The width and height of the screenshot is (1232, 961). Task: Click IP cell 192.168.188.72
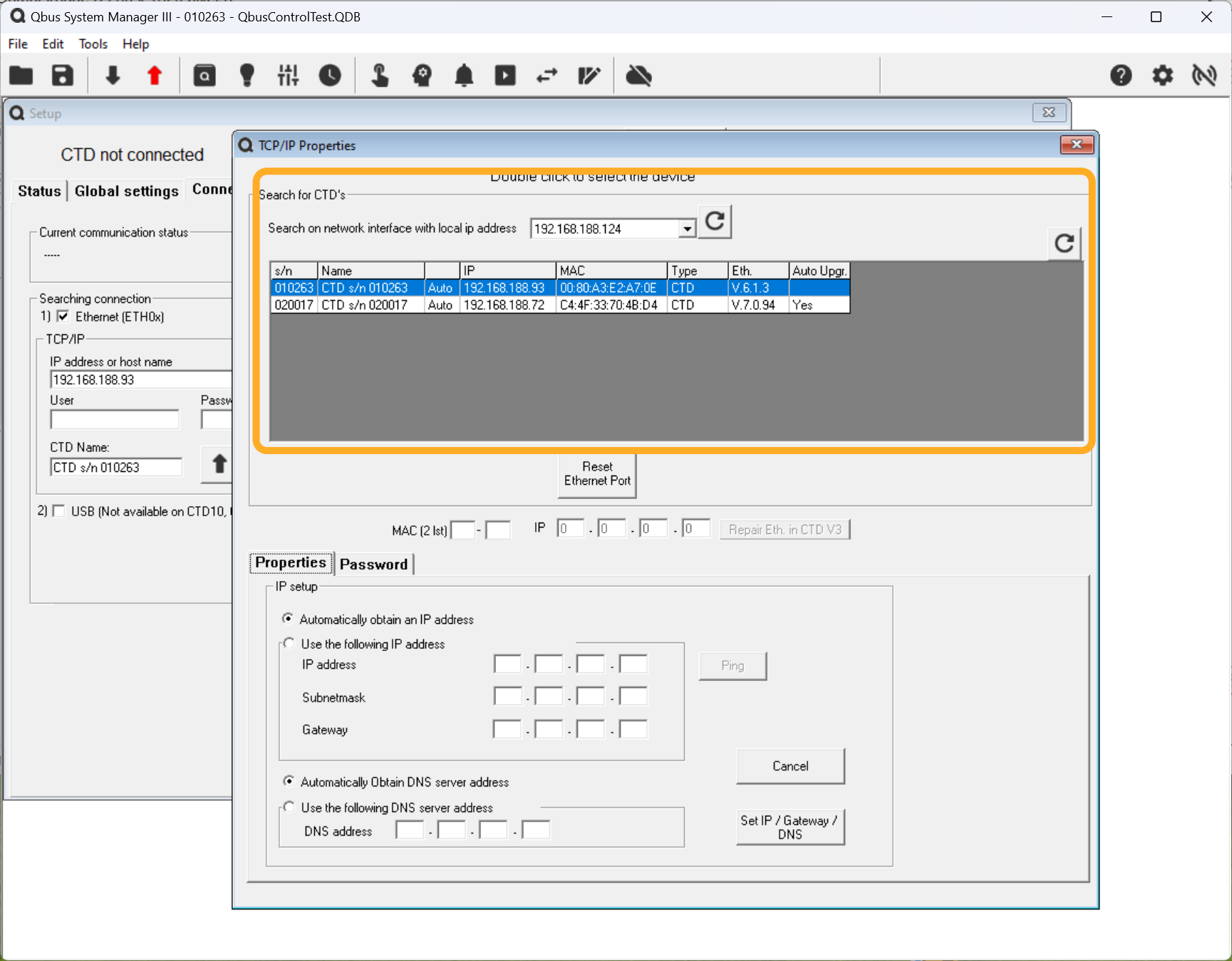tap(507, 305)
